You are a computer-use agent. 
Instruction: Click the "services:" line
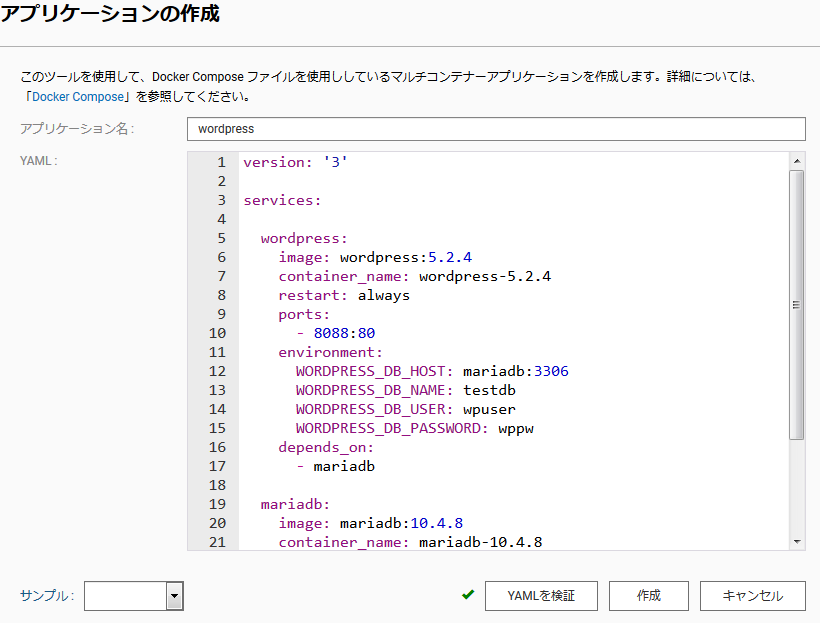point(282,200)
